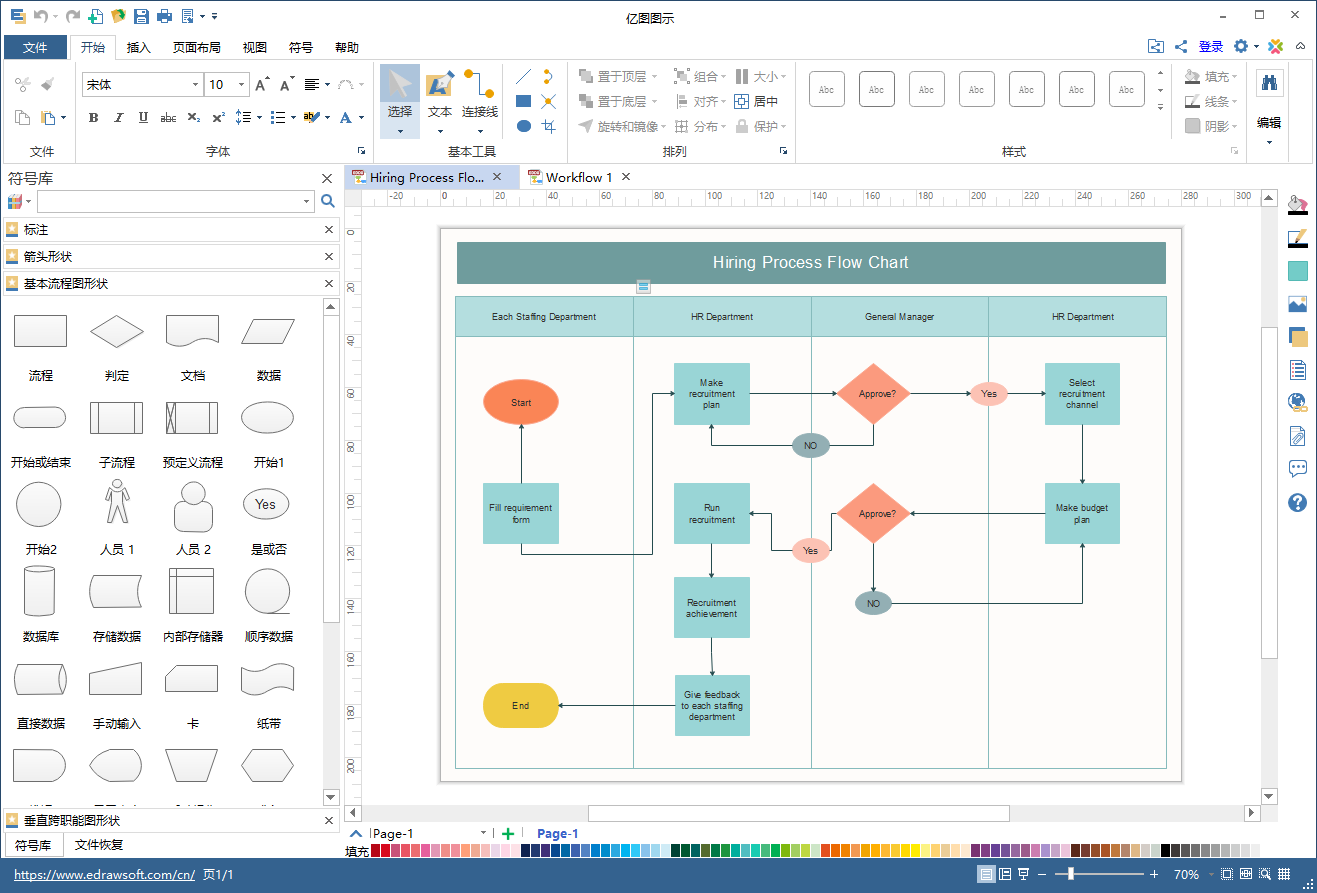Open the Insert (插入) ribbon tab
1317x893 pixels.
[x=139, y=47]
